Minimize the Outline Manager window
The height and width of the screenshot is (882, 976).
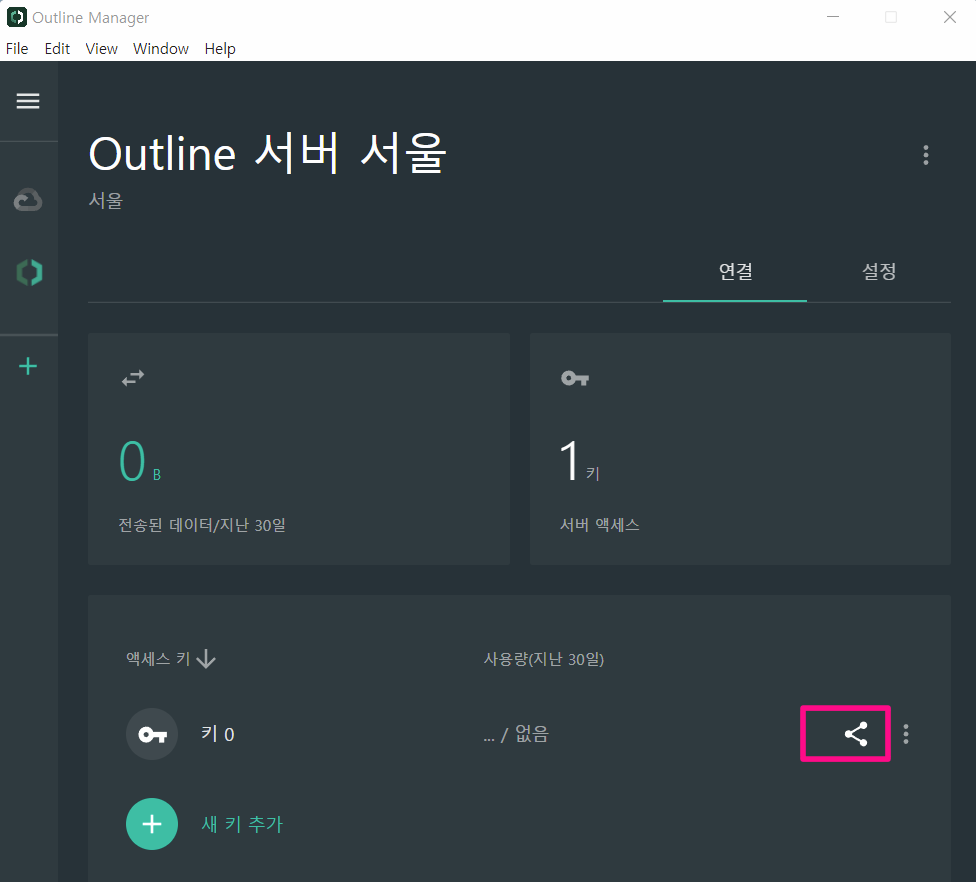click(833, 17)
